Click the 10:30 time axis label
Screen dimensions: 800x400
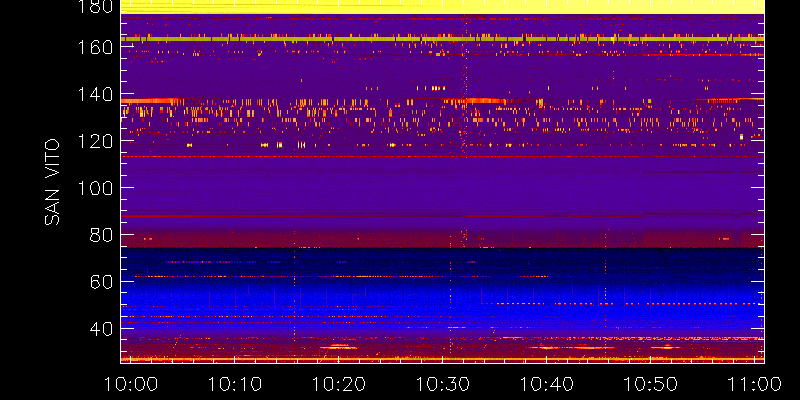point(443,384)
